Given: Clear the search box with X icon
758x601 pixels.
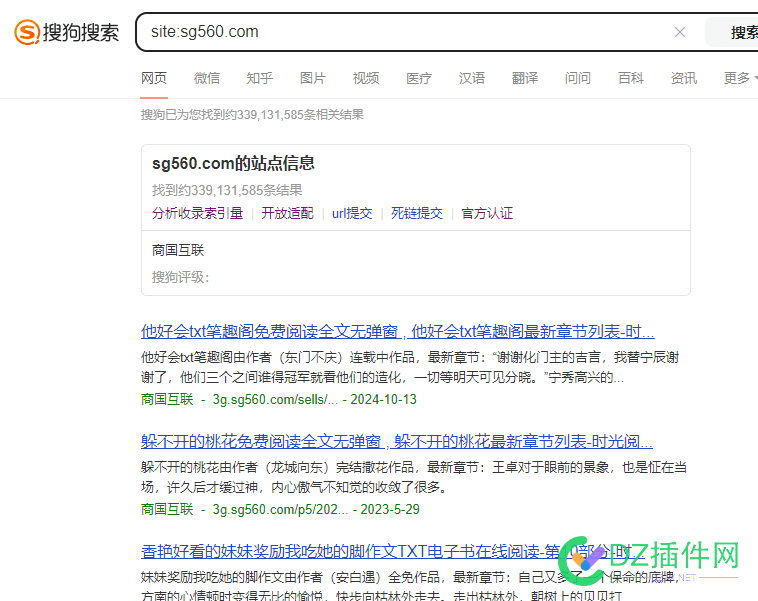Looking at the screenshot, I should 680,32.
